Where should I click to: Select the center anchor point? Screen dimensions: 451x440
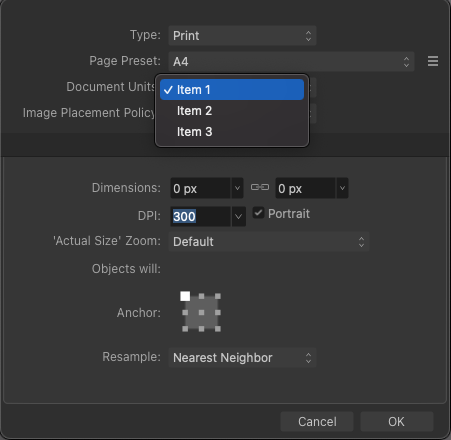tap(201, 313)
